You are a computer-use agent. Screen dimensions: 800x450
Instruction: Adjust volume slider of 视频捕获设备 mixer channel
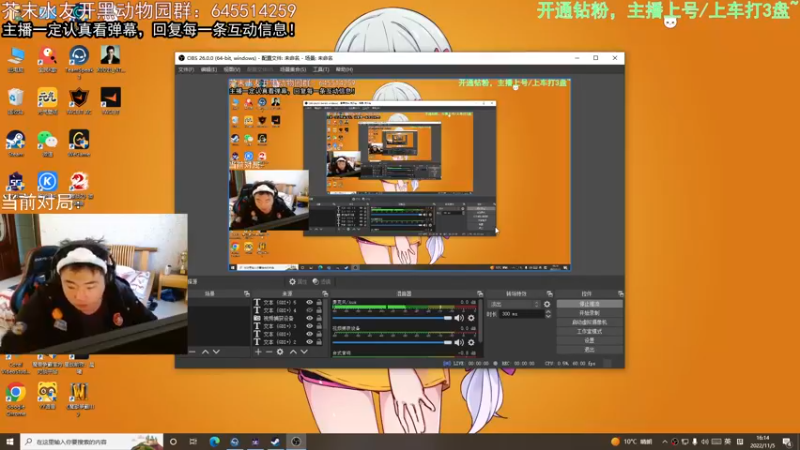click(392, 342)
